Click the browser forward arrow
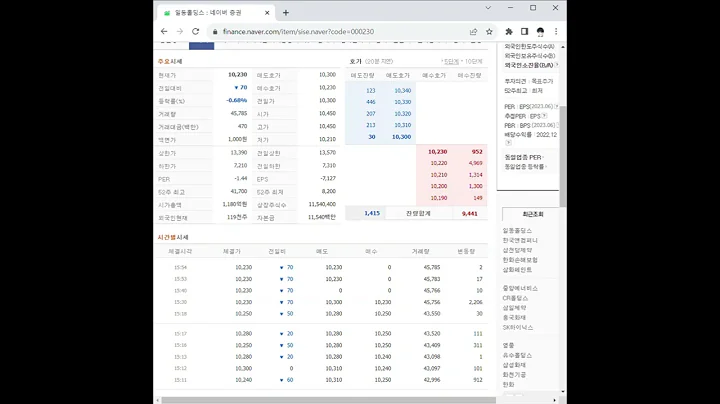 180,31
